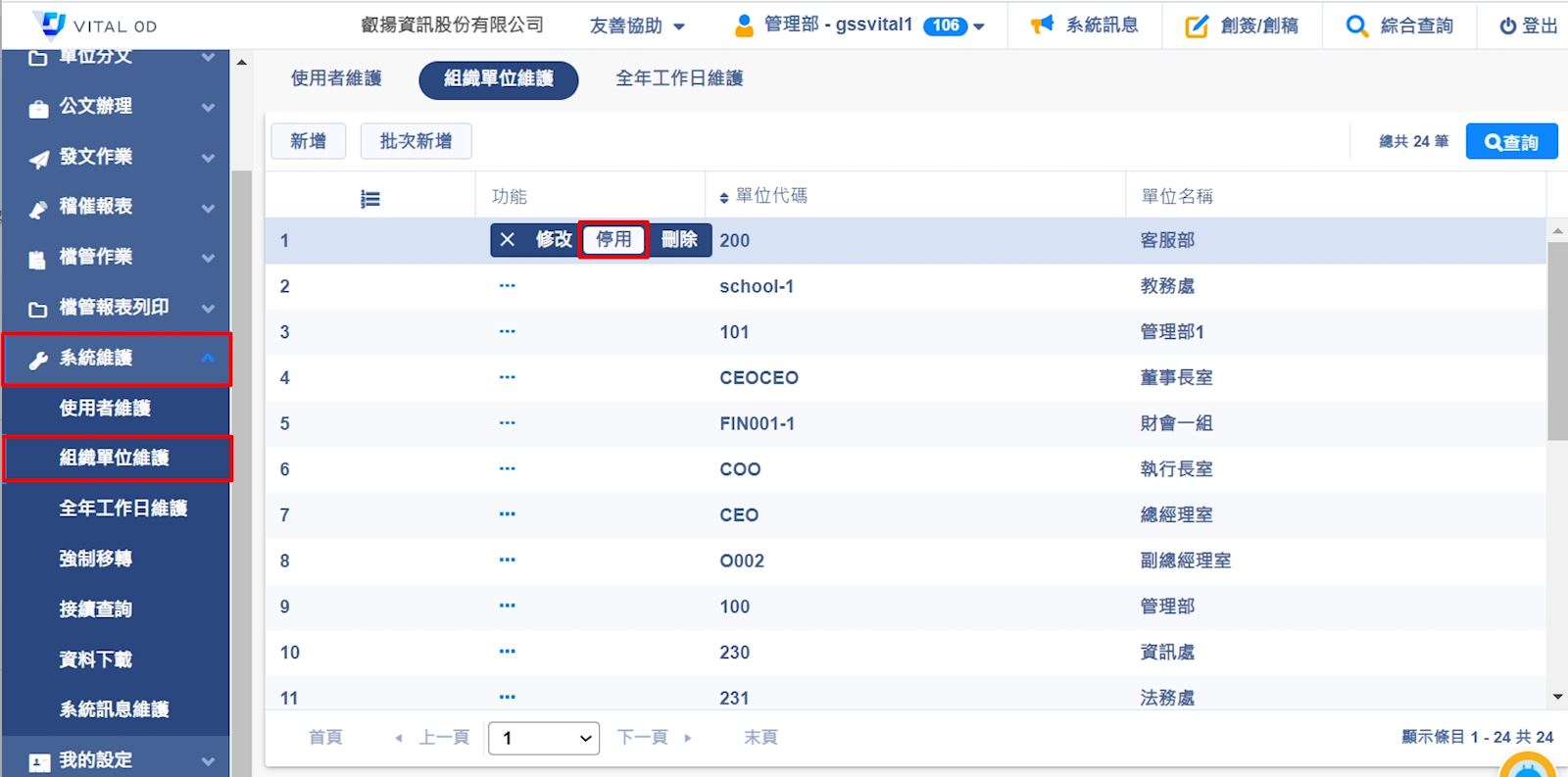Image resolution: width=1568 pixels, height=777 pixels.
Task: Click the 登出 power icon
Action: (1507, 26)
